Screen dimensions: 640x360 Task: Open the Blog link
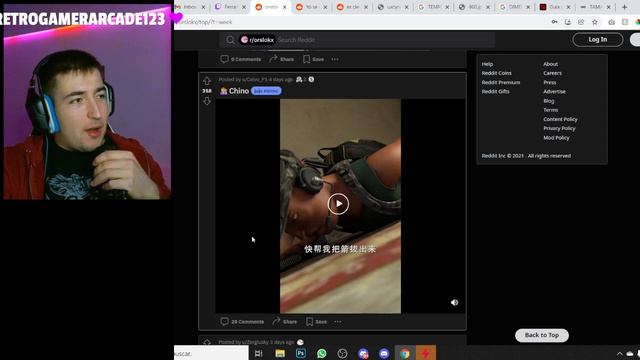549,101
